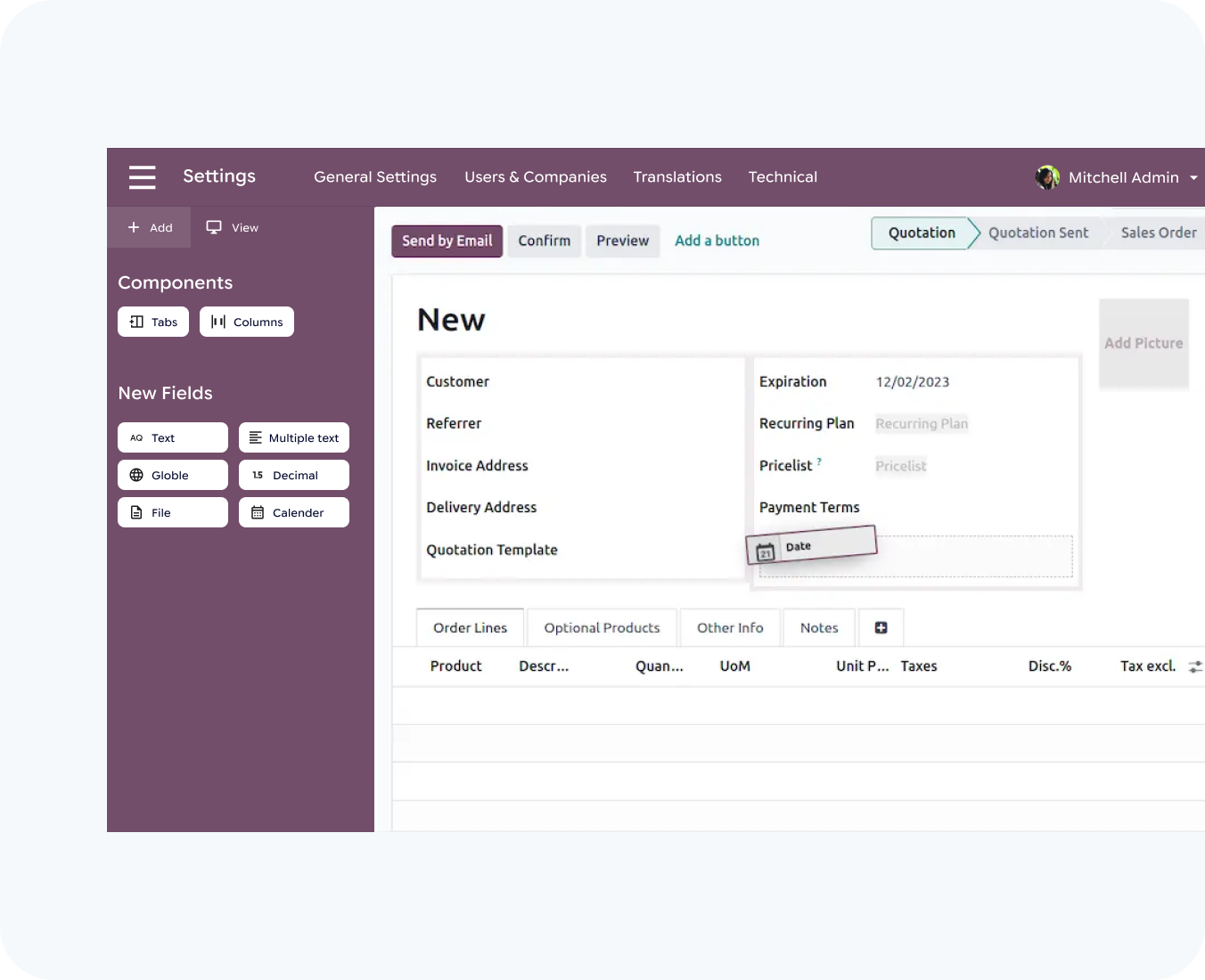The width and height of the screenshot is (1205, 980).
Task: Click the Unit P... column header
Action: 863,666
